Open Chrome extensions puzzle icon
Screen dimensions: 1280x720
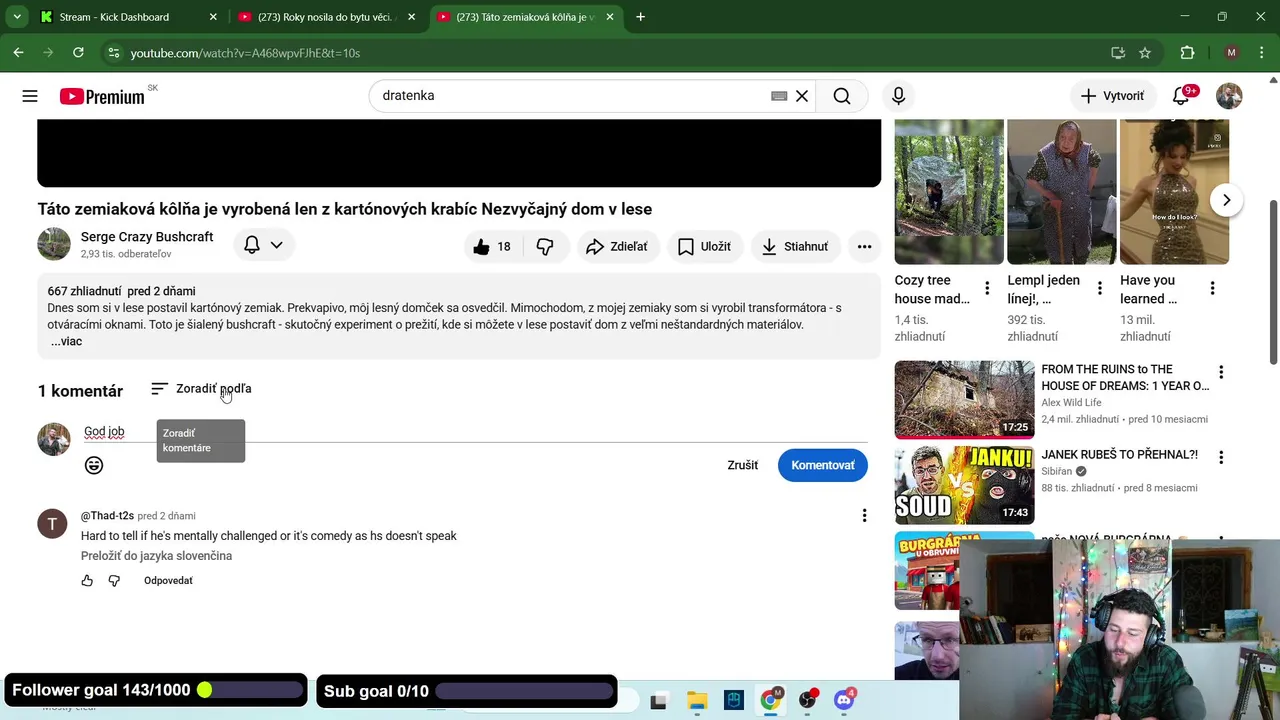point(1187,53)
